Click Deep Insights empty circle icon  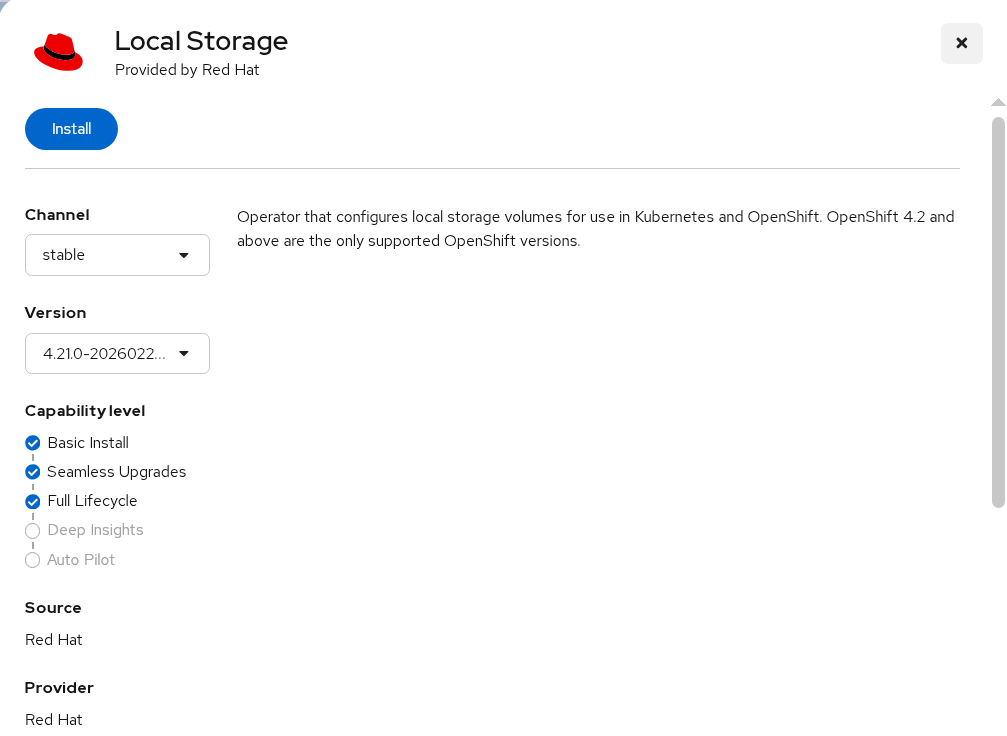pyautogui.click(x=33, y=531)
